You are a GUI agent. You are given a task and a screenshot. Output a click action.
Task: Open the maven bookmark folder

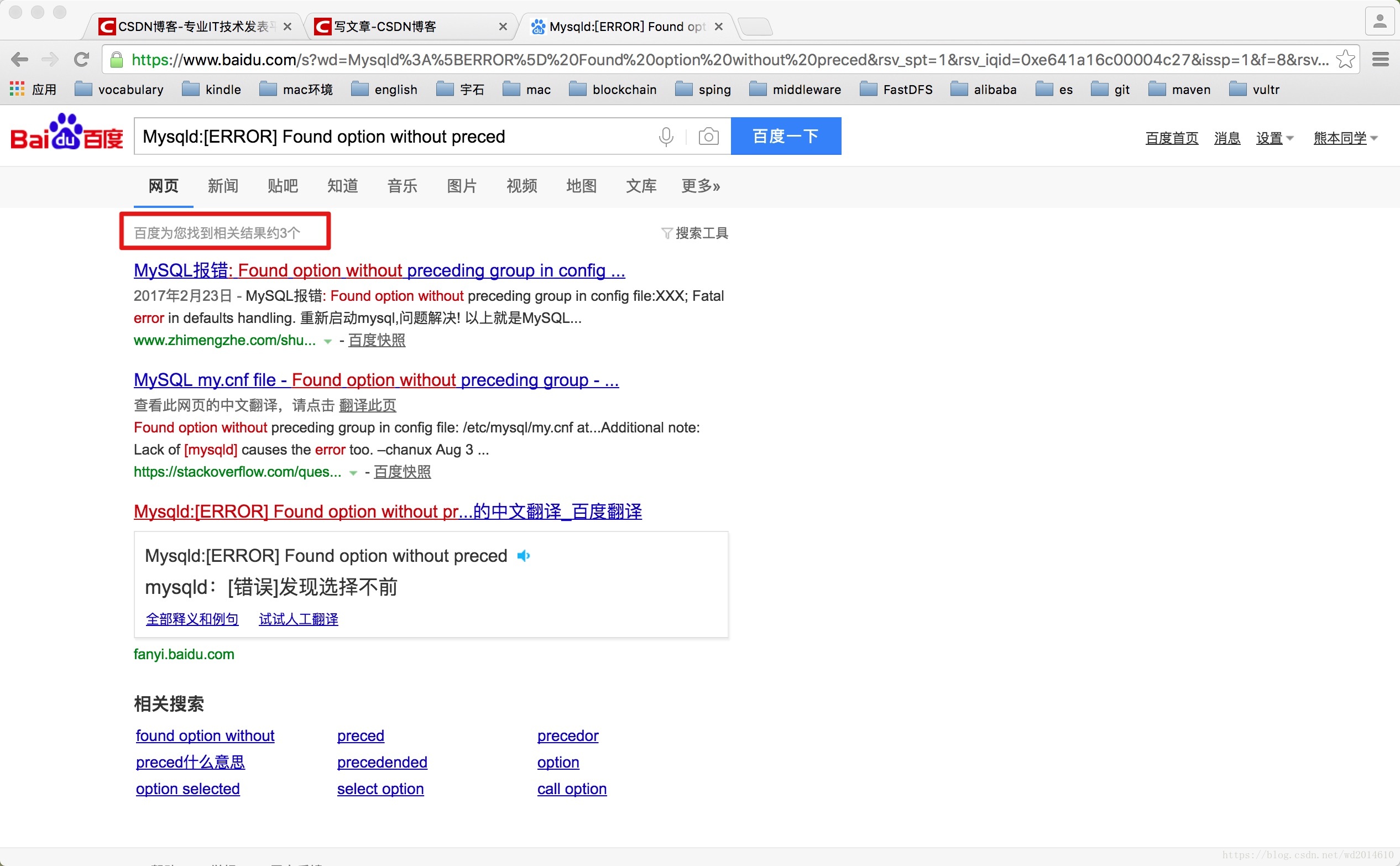point(1179,90)
